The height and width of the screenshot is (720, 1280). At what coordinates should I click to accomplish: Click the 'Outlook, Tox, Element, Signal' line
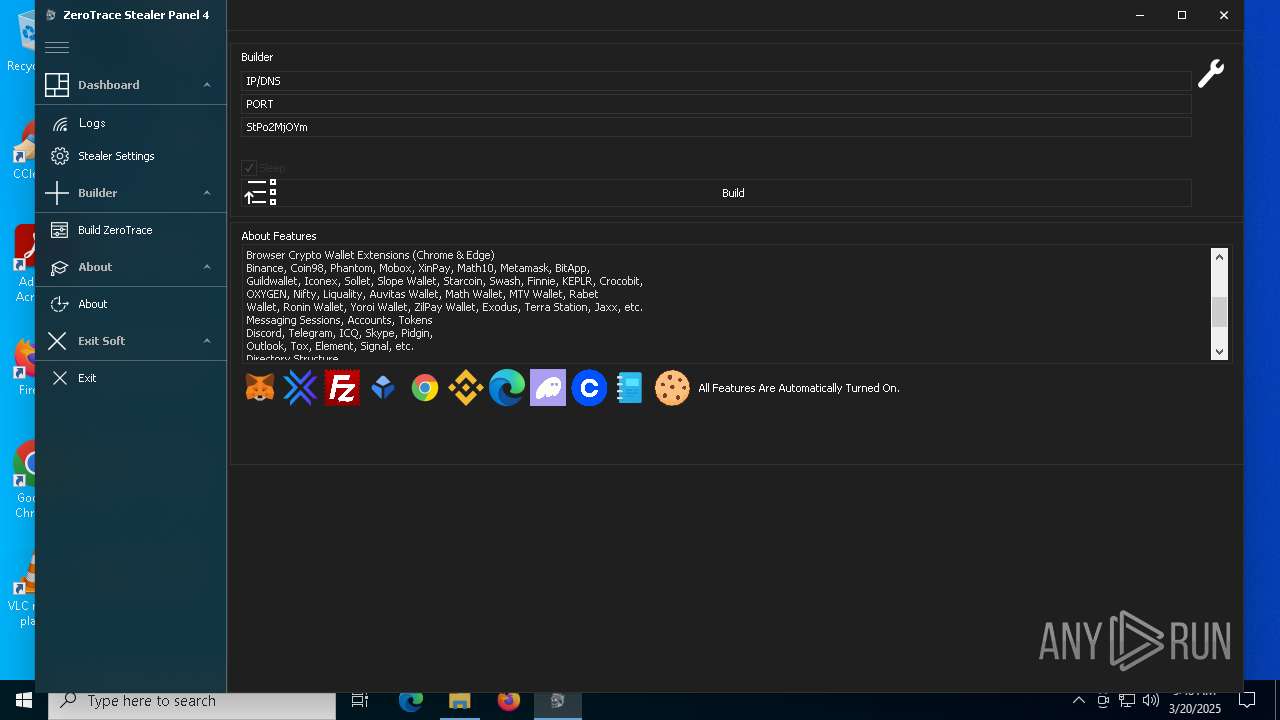pos(330,346)
